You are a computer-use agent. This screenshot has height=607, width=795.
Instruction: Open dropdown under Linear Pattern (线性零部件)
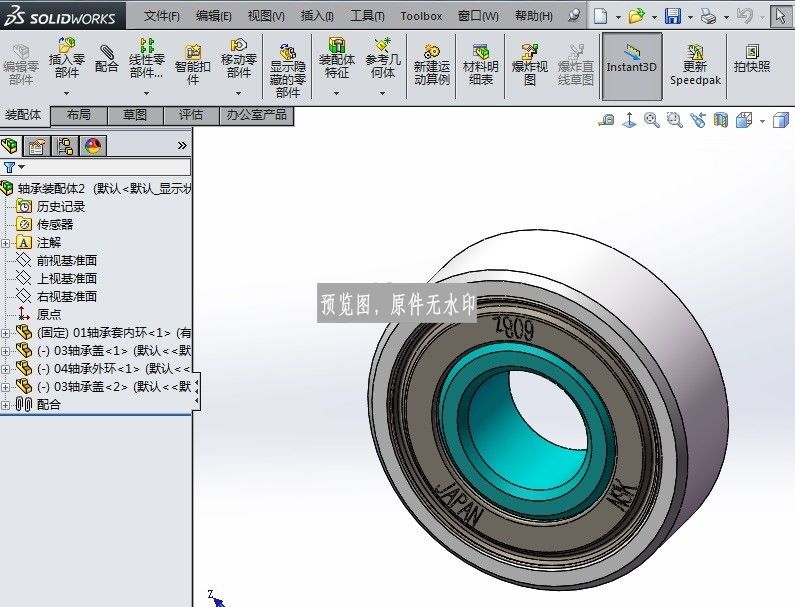point(147,93)
